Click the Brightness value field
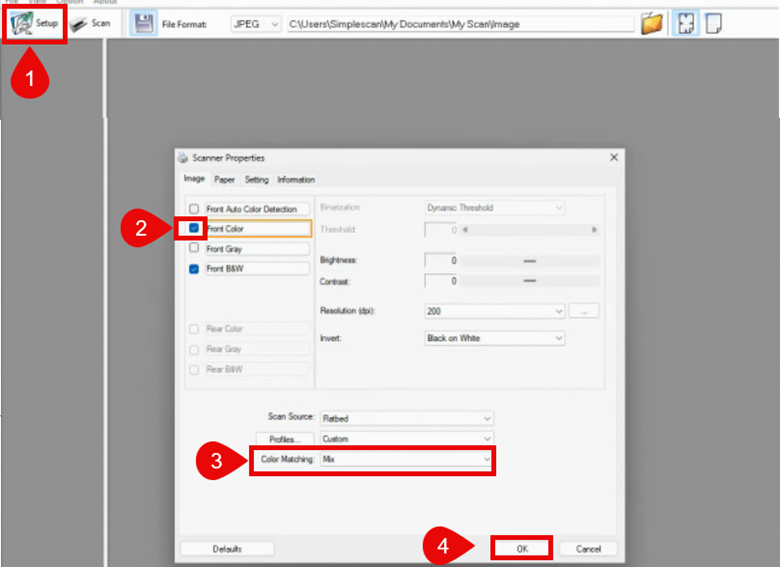Screen dimensions: 780x567 441,261
